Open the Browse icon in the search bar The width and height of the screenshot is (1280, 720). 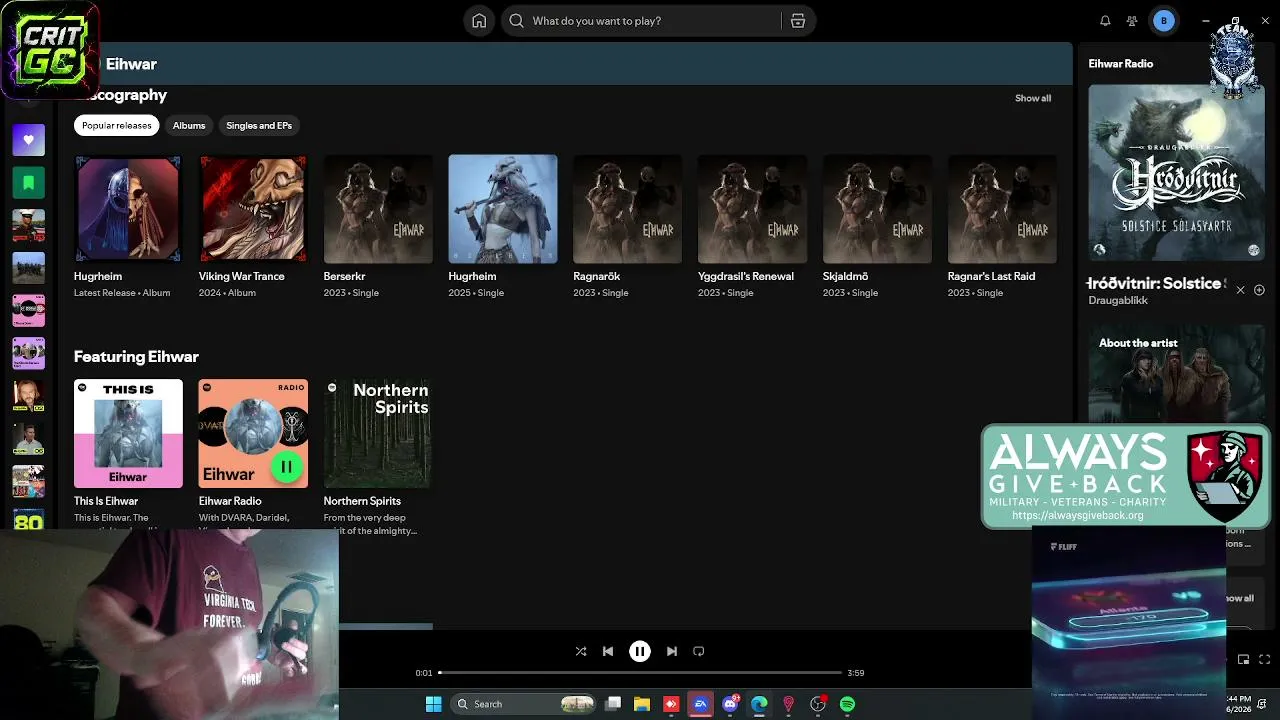click(x=798, y=21)
